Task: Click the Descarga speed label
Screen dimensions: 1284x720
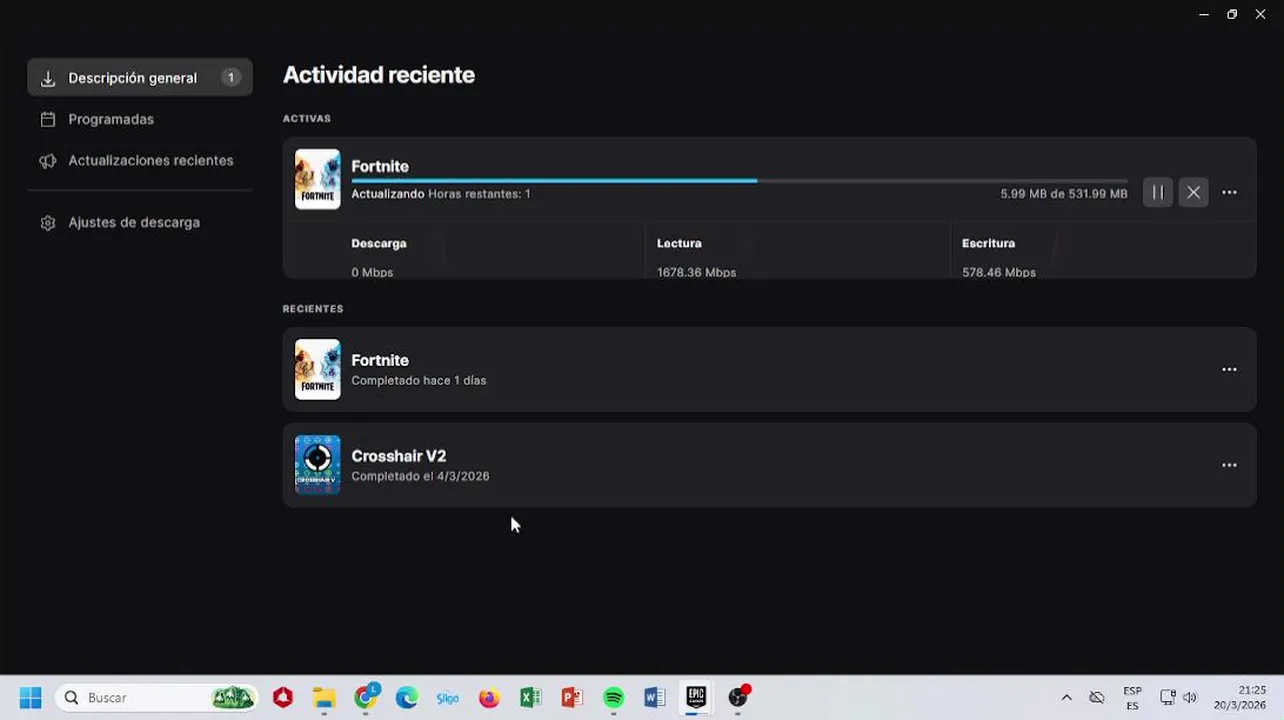Action: (378, 243)
